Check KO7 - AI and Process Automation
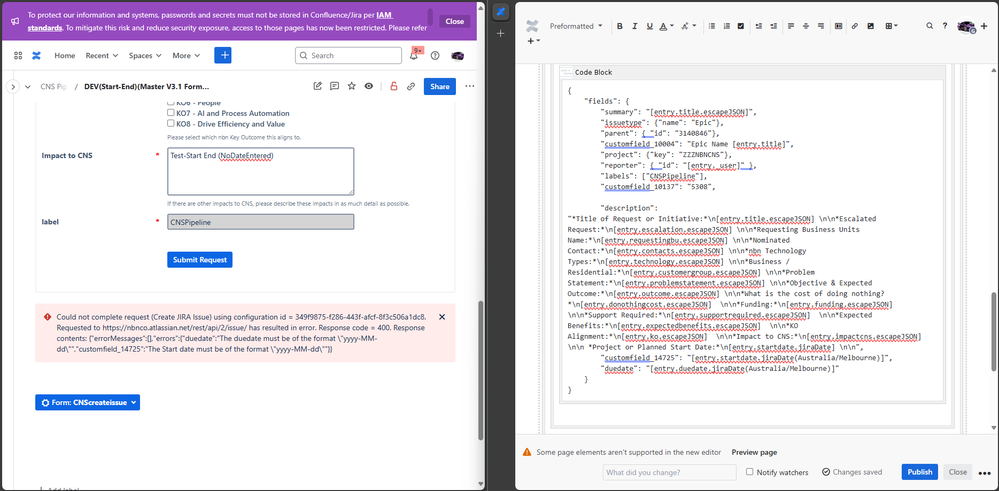This screenshot has width=999, height=491. tap(171, 113)
